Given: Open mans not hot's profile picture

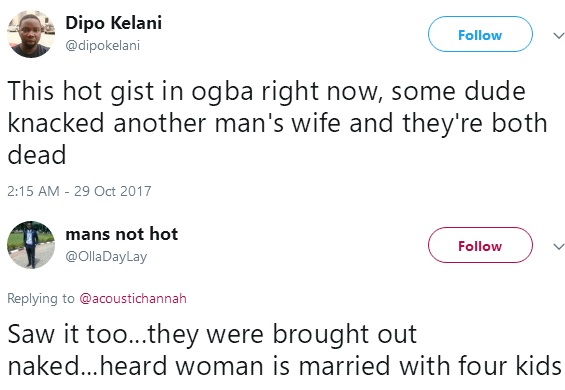Looking at the screenshot, I should pyautogui.click(x=31, y=245).
